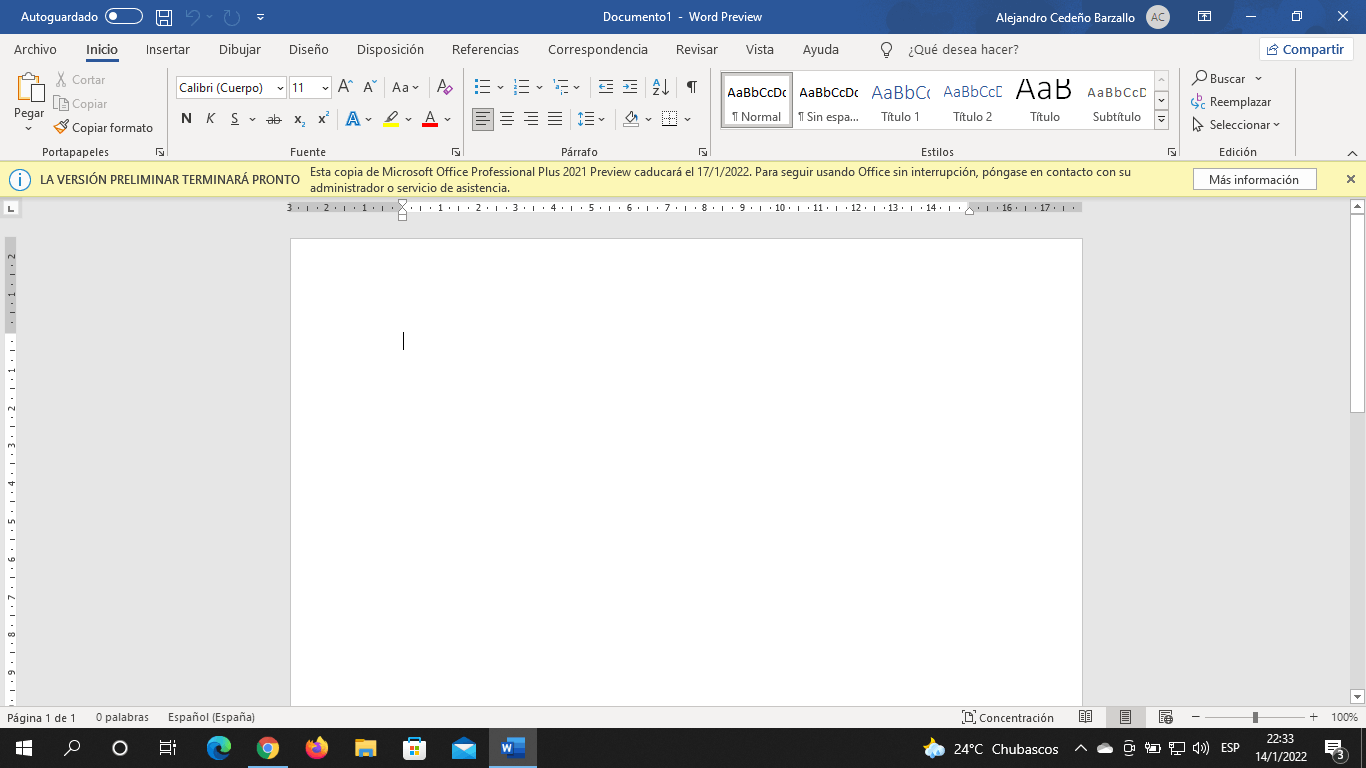Screen dimensions: 1366x768
Task: Click zoom in plus icon
Action: tap(1314, 717)
